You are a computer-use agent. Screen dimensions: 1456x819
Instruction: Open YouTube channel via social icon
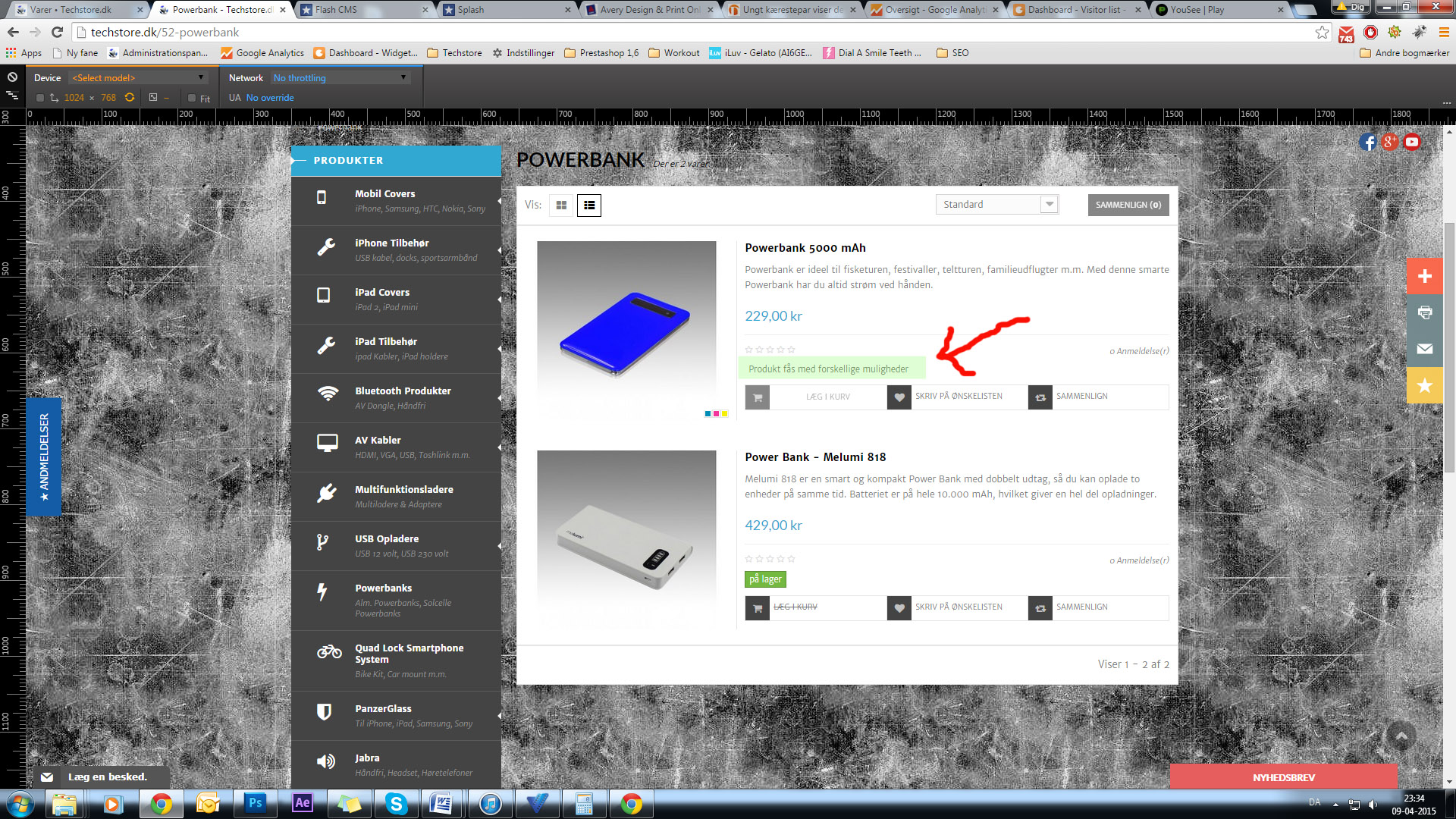(x=1411, y=142)
